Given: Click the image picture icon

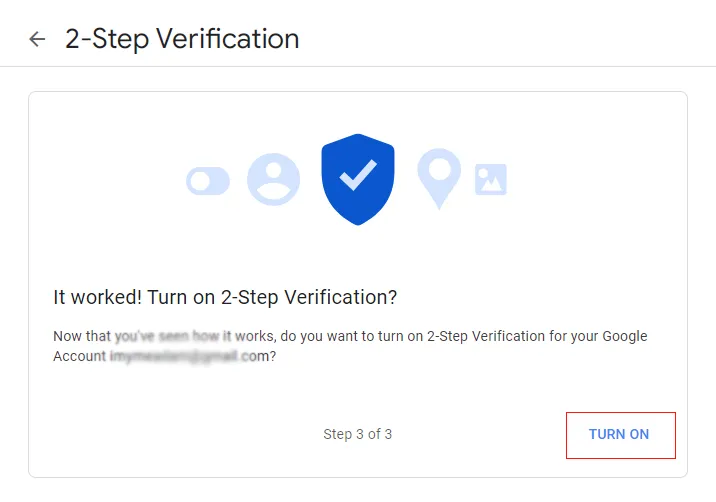Looking at the screenshot, I should pyautogui.click(x=491, y=180).
